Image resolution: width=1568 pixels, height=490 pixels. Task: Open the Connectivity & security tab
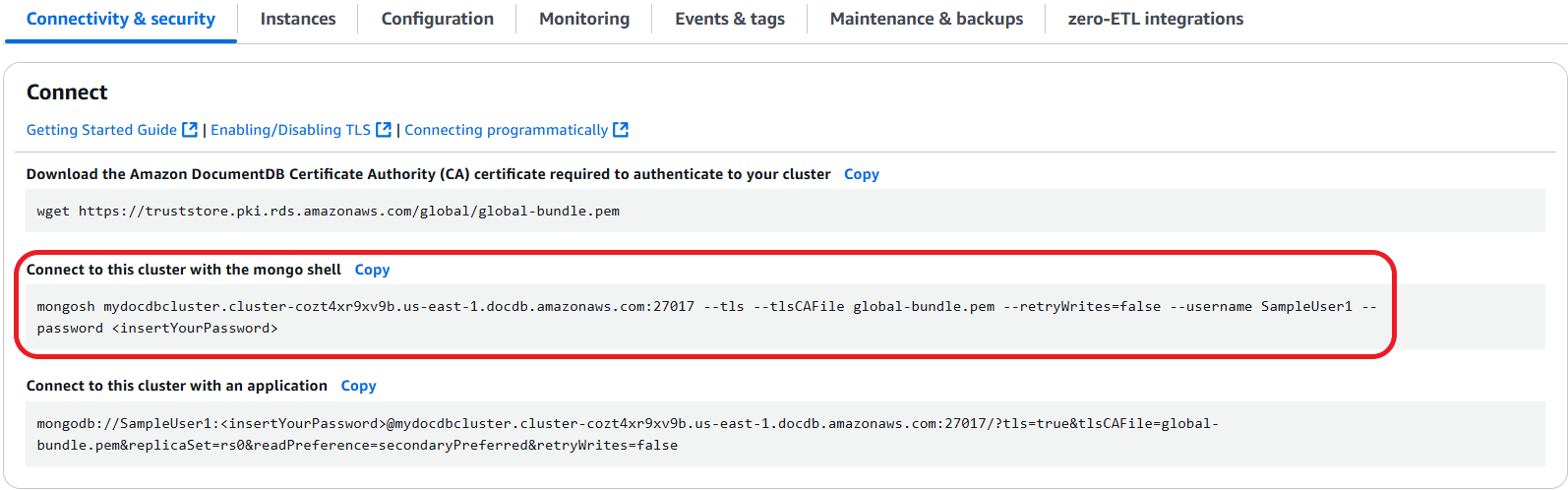tap(120, 19)
